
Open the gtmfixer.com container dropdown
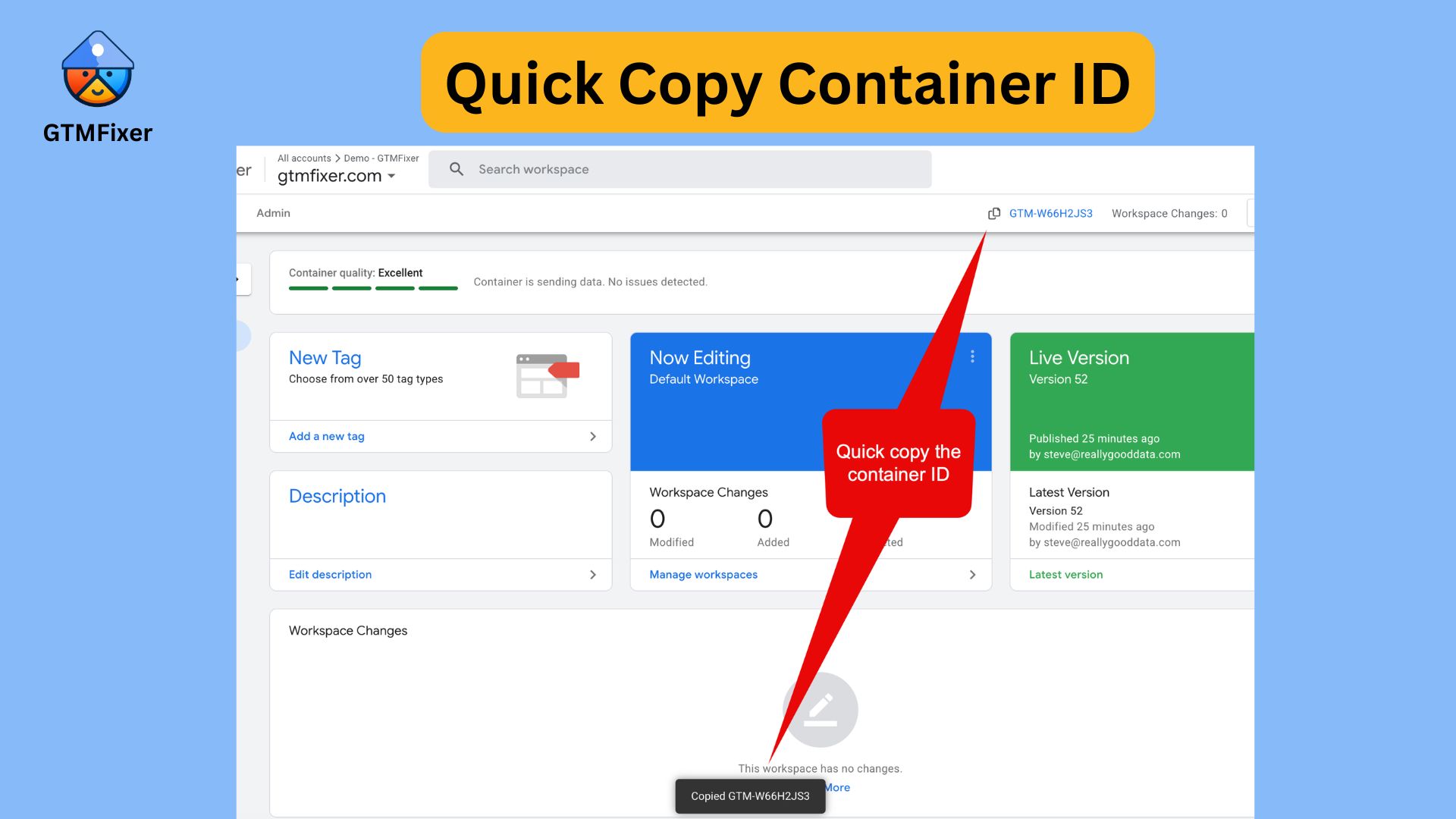pyautogui.click(x=337, y=176)
